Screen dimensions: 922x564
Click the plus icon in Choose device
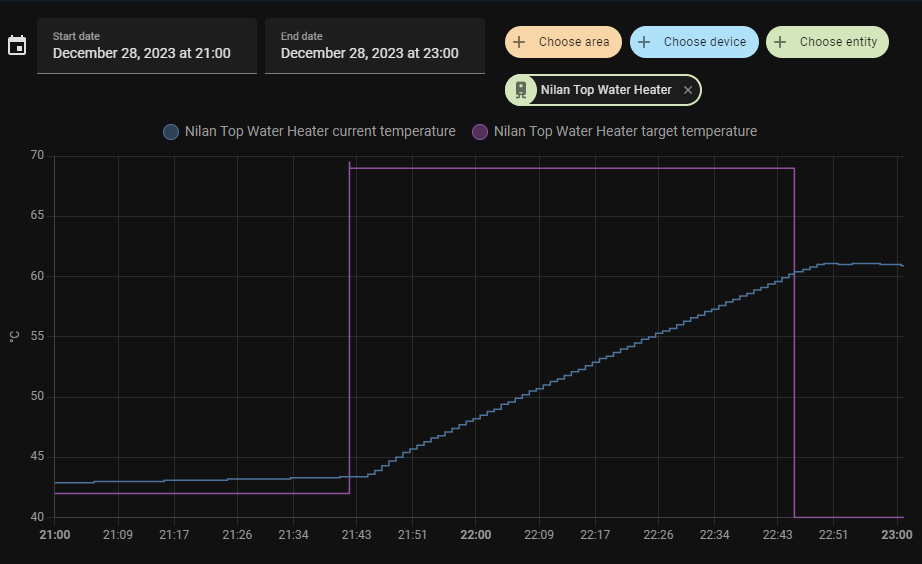point(644,42)
